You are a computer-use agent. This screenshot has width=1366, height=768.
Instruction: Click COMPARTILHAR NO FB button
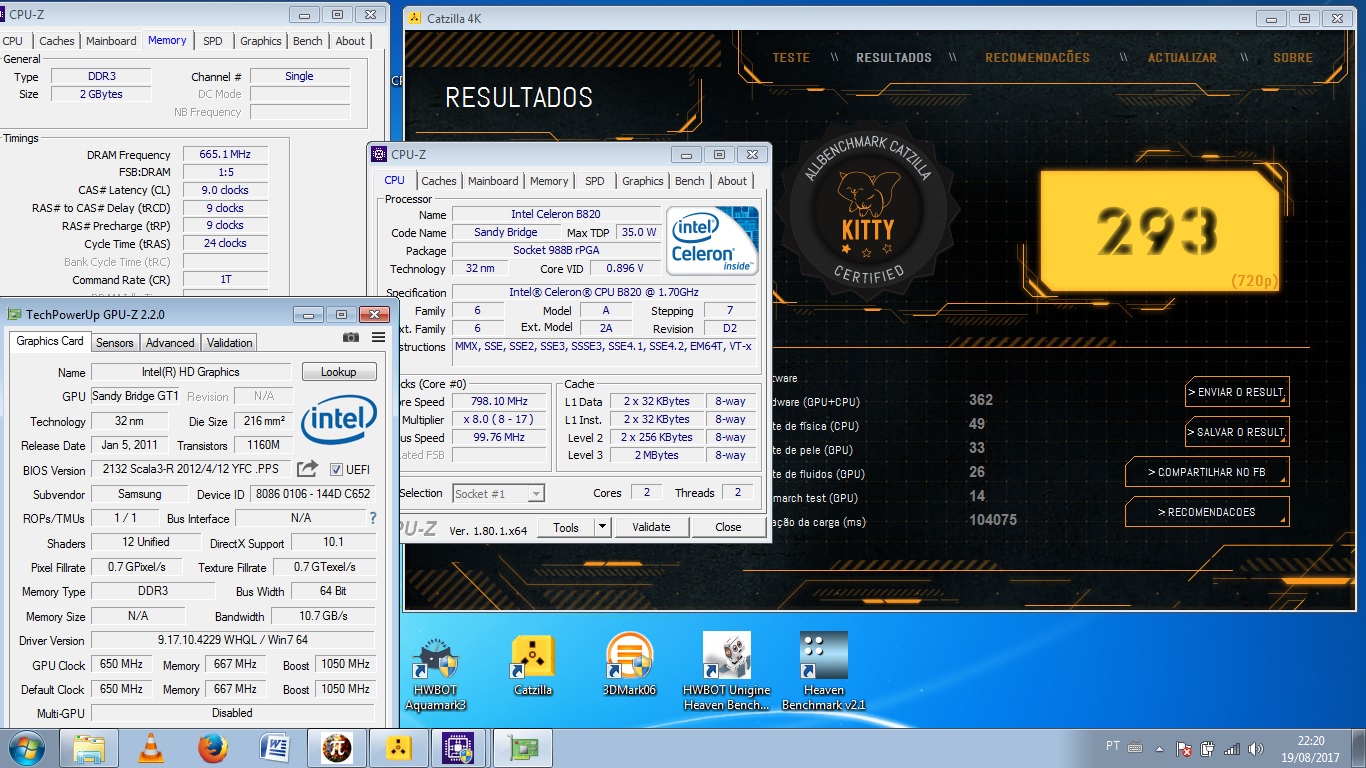point(1206,472)
